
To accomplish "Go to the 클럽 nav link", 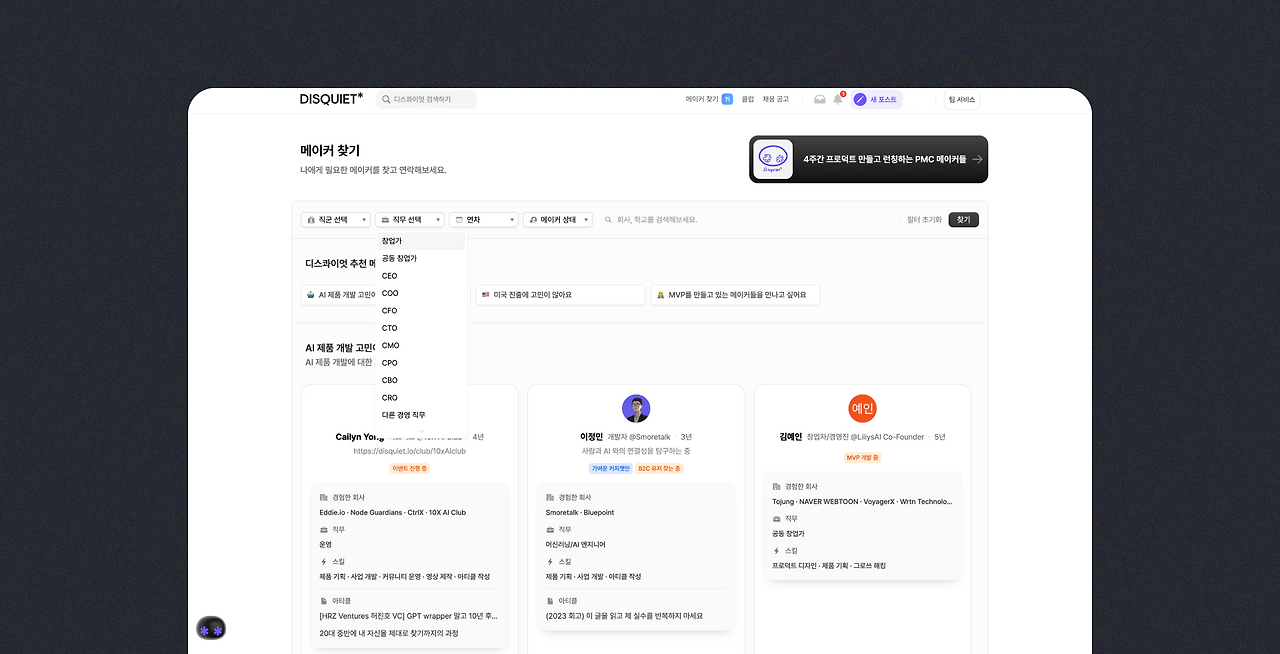I will click(748, 99).
